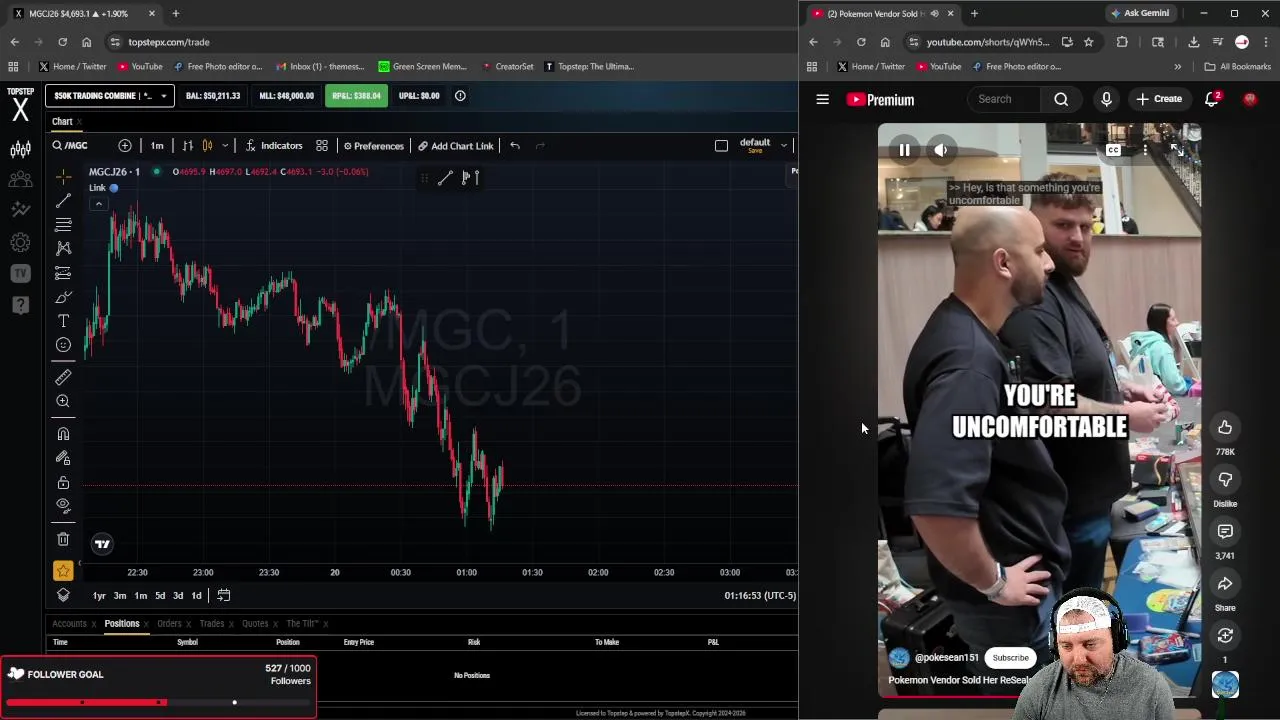Viewport: 1280px width, 720px height.
Task: Open YouTube notifications bell
Action: [x=1212, y=99]
